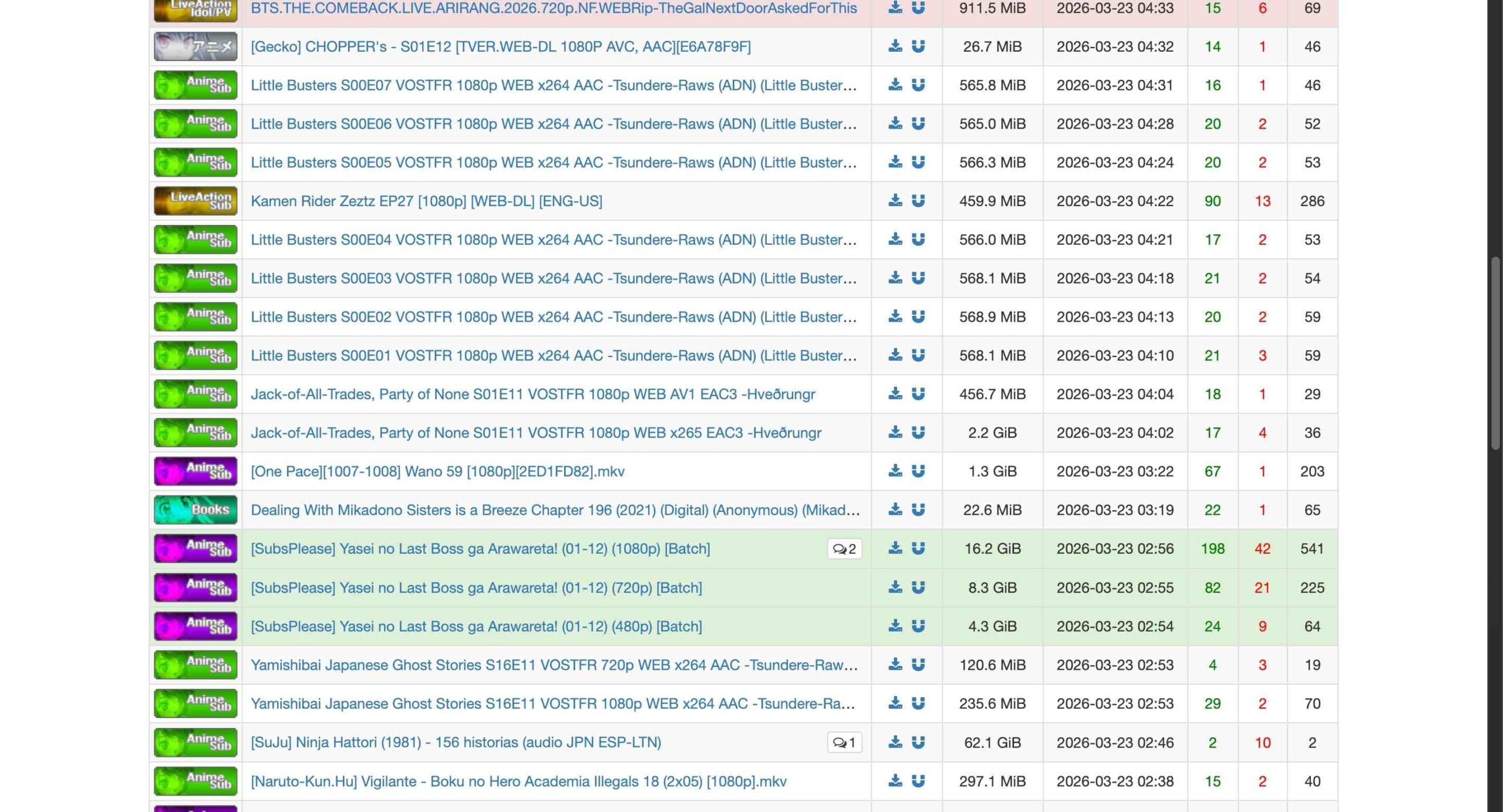
Task: Open magnet link for Naruto-Kun.Hu Vigilante
Action: coord(918,781)
